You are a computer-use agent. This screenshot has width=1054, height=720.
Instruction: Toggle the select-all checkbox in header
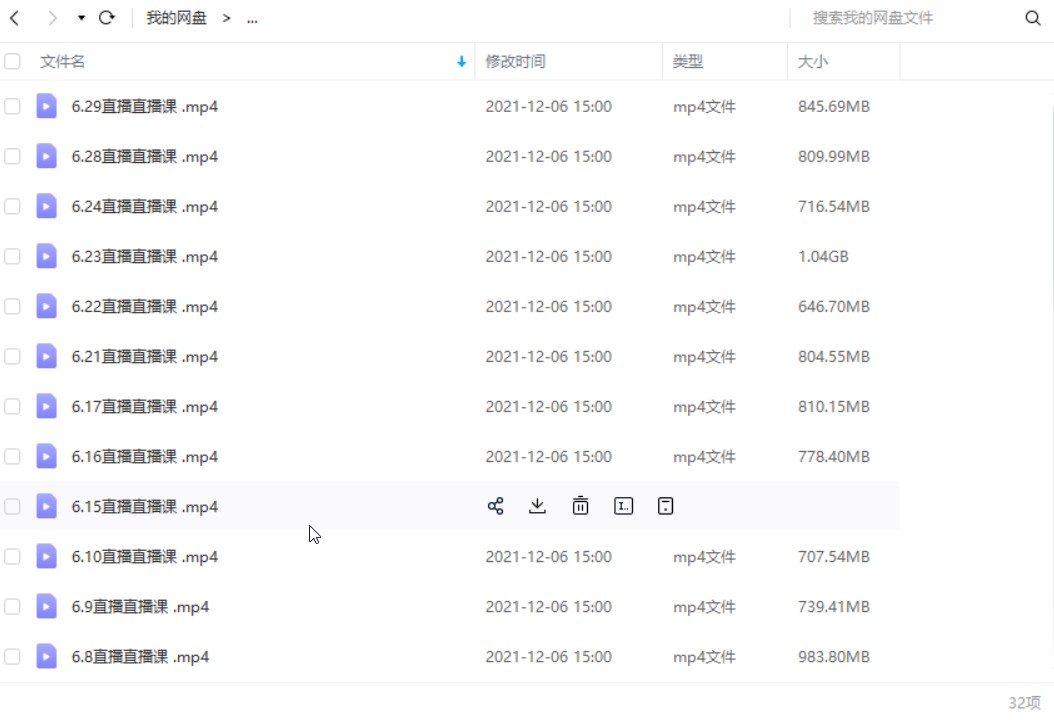coord(12,61)
